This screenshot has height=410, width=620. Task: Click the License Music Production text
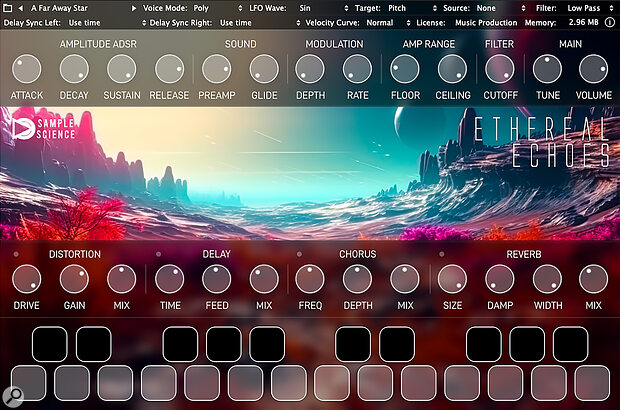[x=486, y=23]
